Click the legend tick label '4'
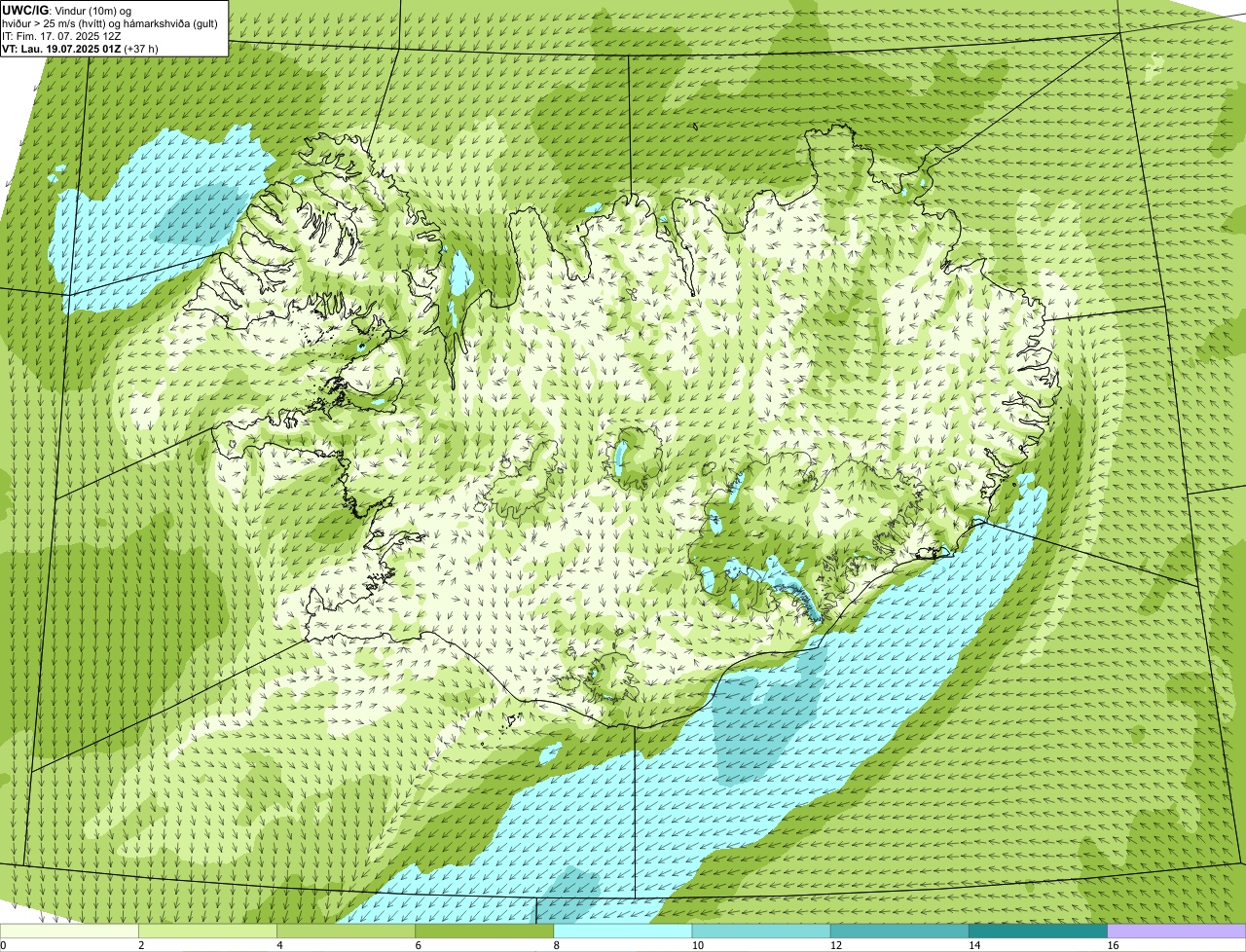Viewport: 1246px width, 952px height. coord(279,945)
